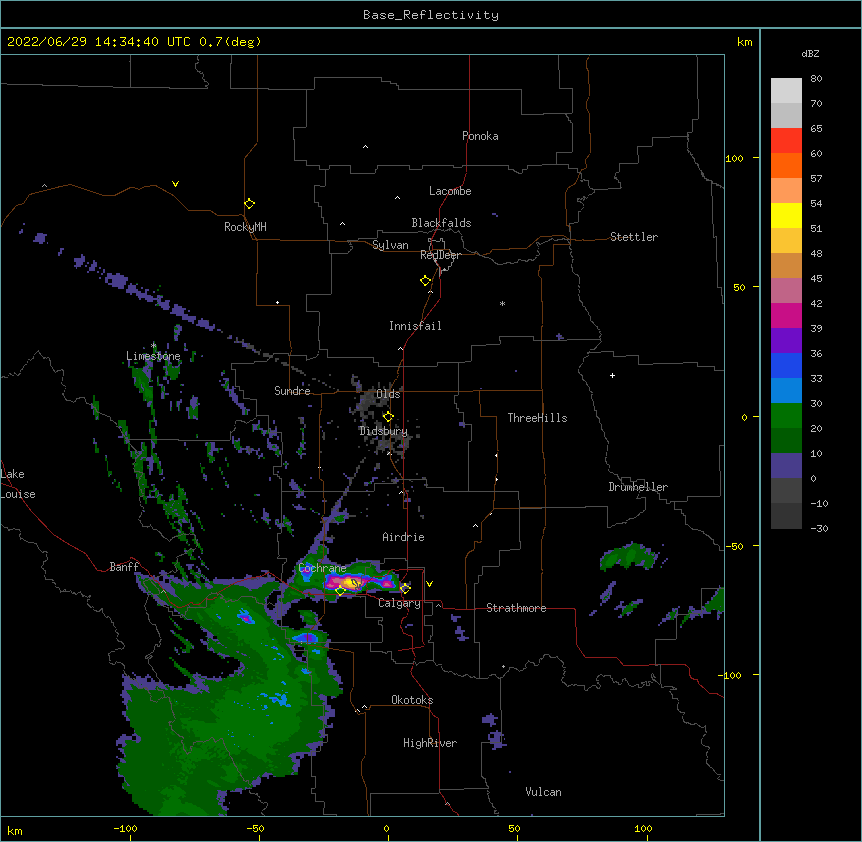Screen dimensions: 862x842
Task: Select the yellow V marker northwest of RockyMH
Action: [175, 184]
